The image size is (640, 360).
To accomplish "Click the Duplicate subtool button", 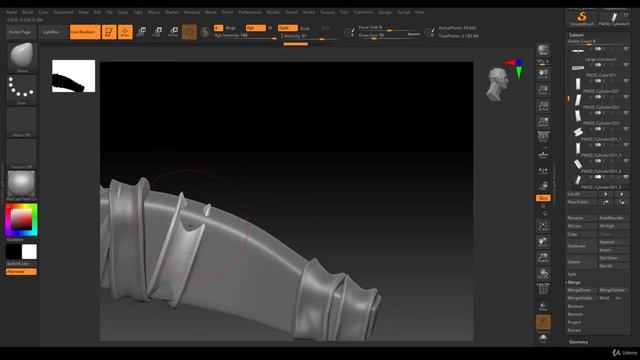I will coord(582,246).
